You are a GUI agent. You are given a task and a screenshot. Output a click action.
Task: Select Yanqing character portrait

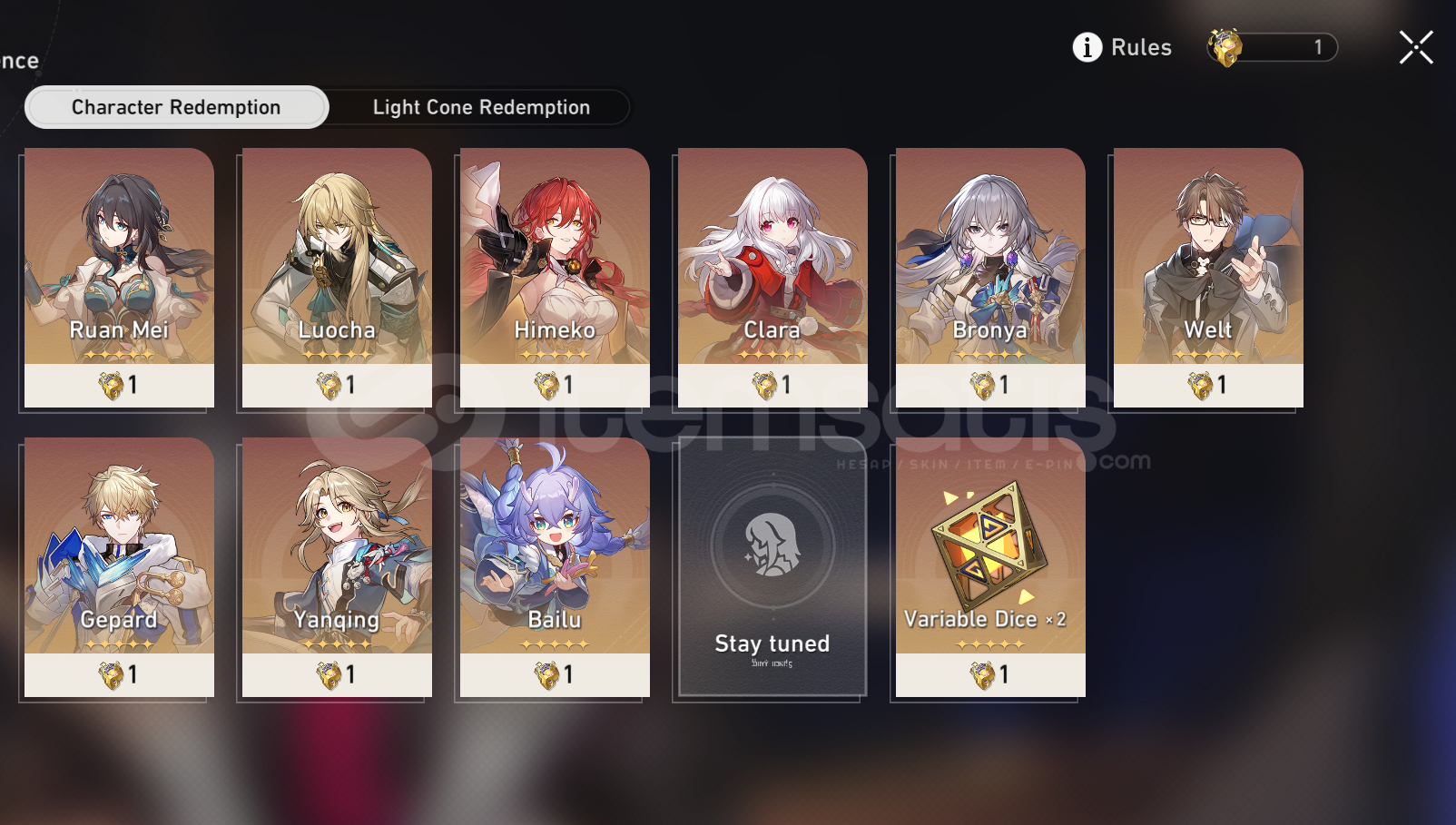[x=337, y=567]
